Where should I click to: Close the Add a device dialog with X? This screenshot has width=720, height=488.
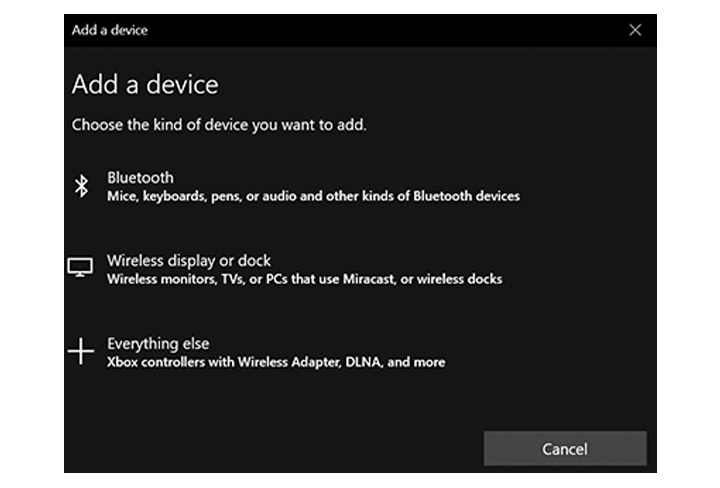(635, 30)
